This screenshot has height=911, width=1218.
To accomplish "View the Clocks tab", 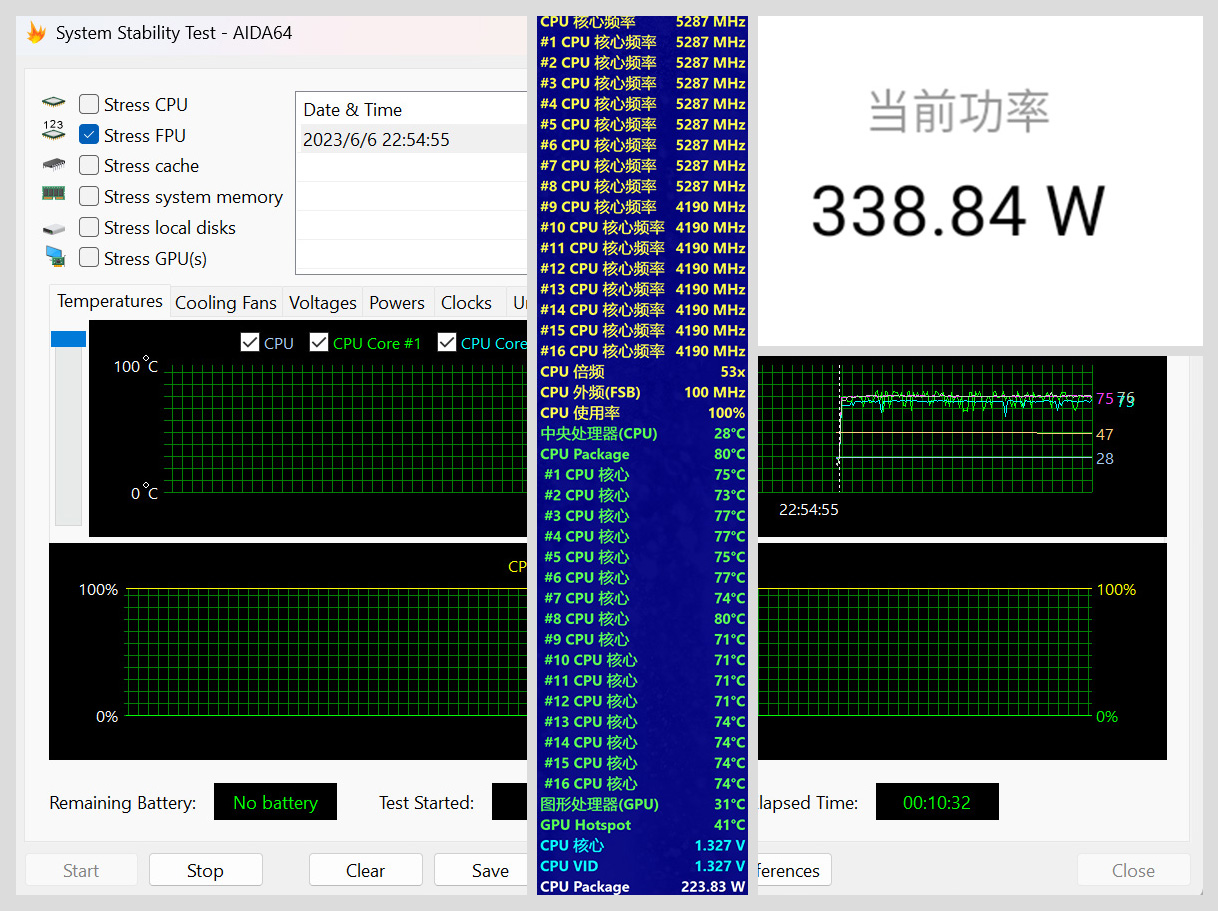I will [466, 302].
